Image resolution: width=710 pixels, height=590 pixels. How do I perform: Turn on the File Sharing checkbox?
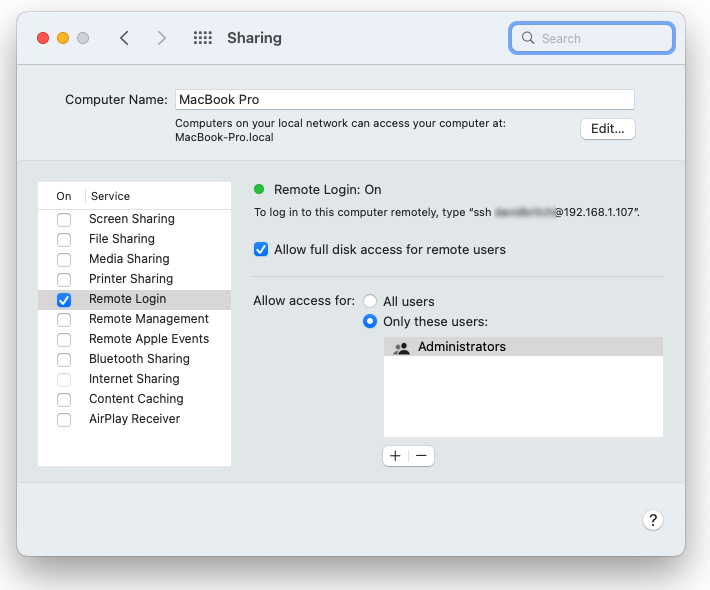(64, 239)
